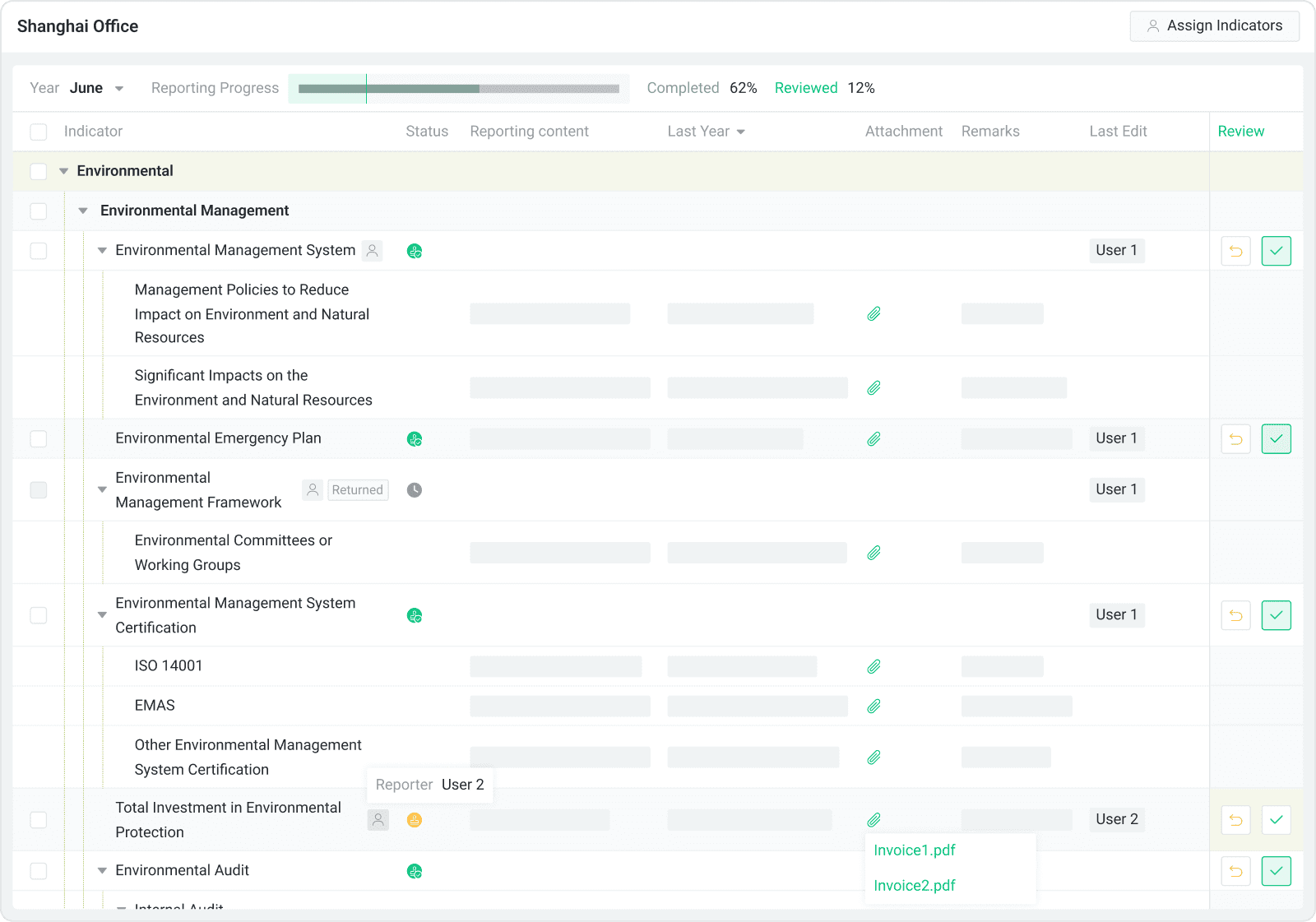Click the clock pending status icon

coord(415,490)
